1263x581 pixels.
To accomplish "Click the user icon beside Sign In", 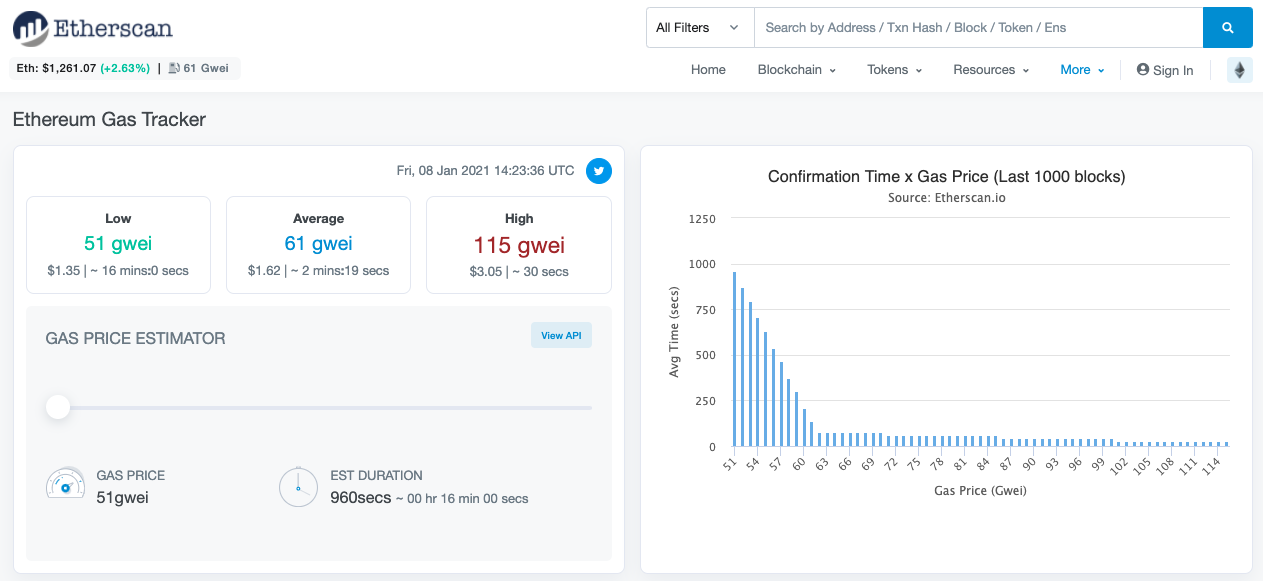I will pos(1142,70).
